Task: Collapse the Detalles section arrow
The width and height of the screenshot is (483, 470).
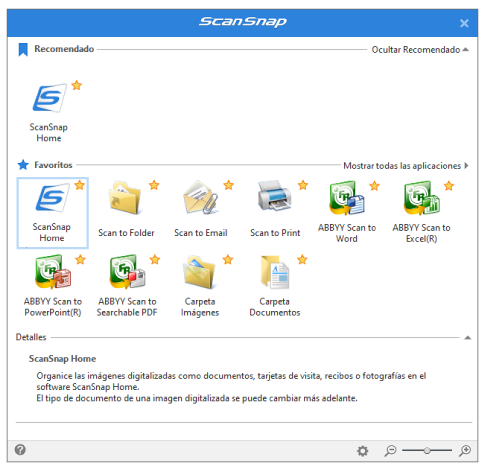Action: [467, 338]
